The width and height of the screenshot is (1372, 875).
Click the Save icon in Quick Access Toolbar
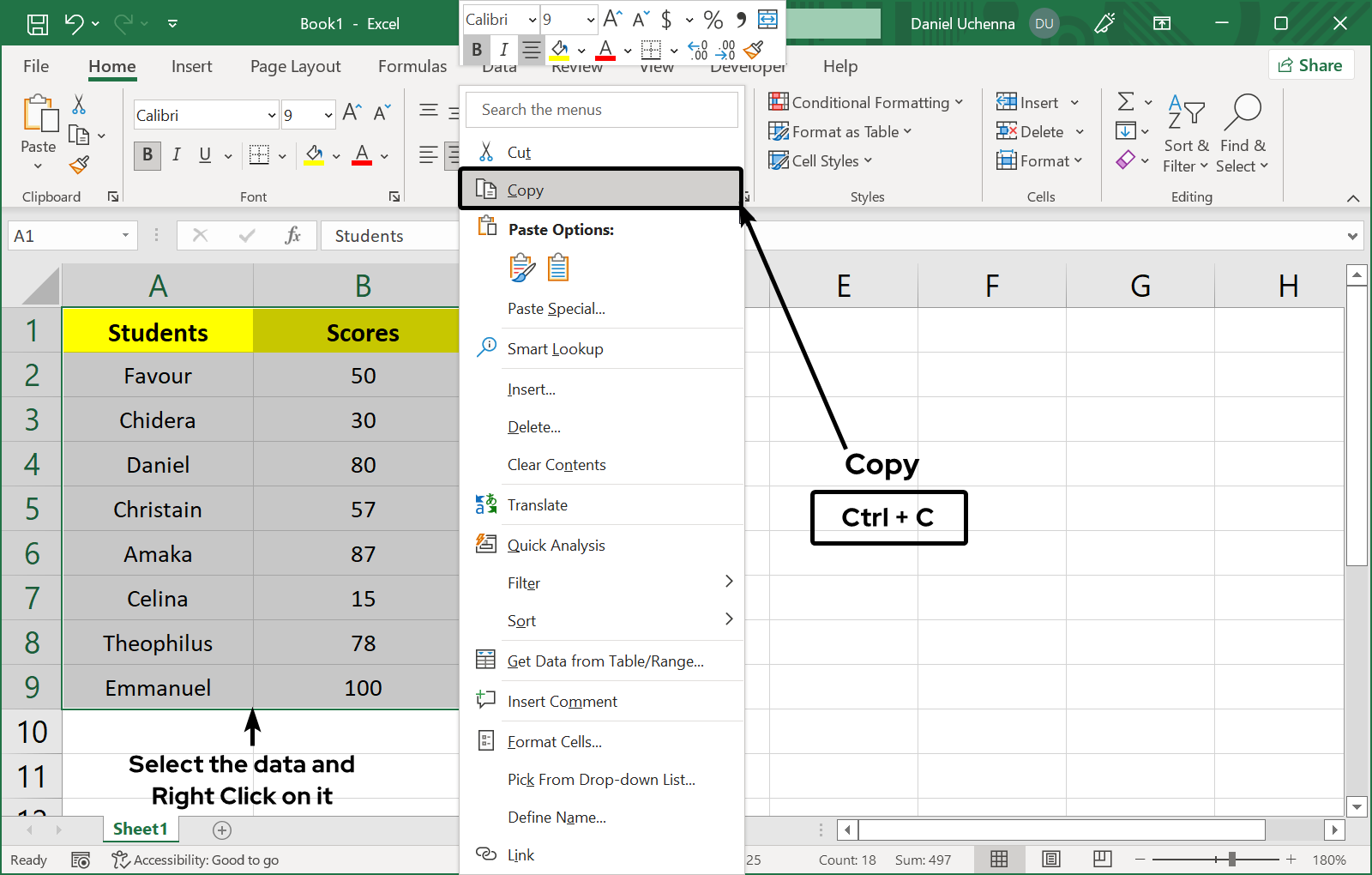pyautogui.click(x=37, y=23)
